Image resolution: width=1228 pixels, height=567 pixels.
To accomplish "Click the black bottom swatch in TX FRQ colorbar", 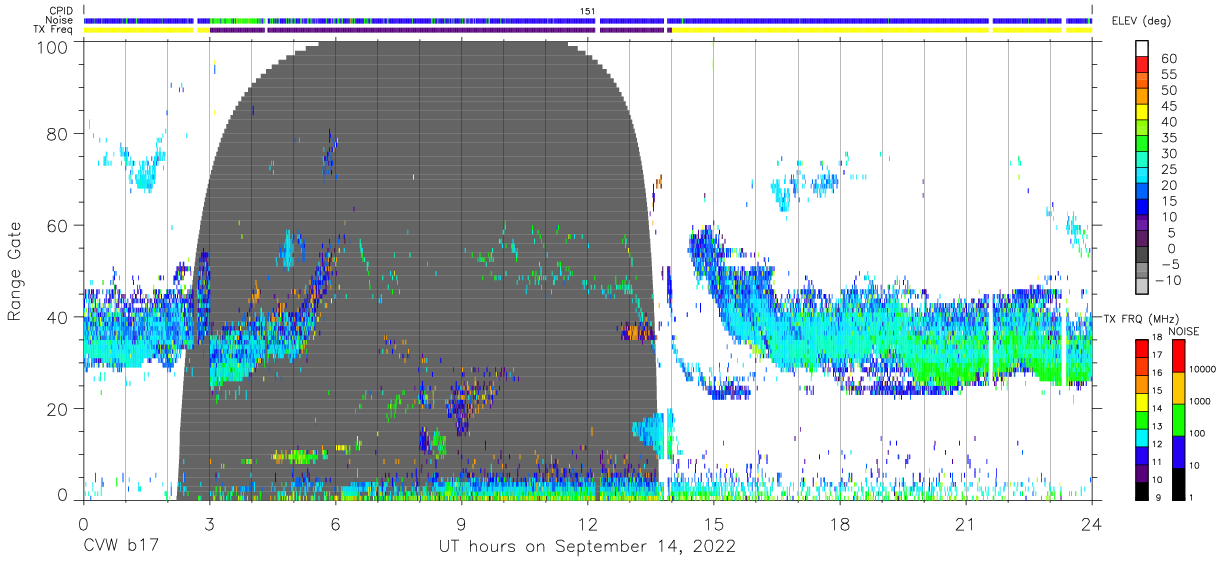I will click(x=1142, y=489).
